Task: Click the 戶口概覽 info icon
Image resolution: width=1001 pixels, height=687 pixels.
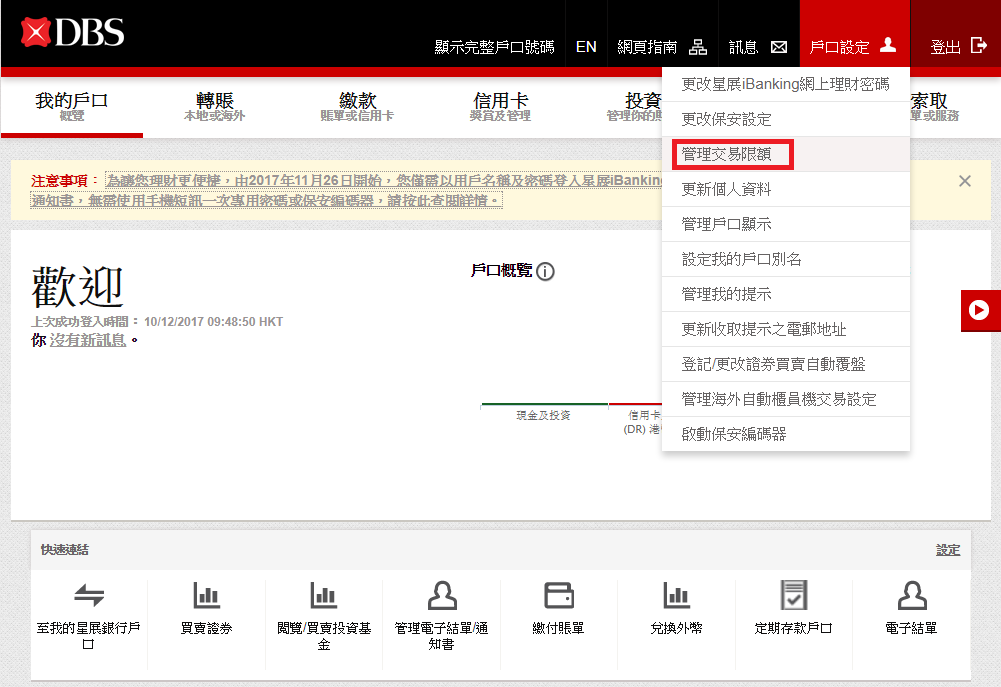Action: pos(545,271)
